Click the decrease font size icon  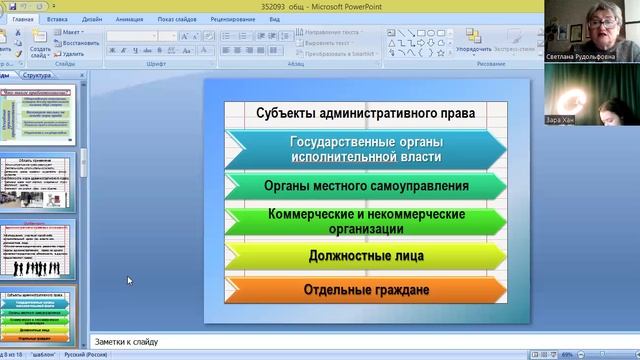click(x=196, y=37)
